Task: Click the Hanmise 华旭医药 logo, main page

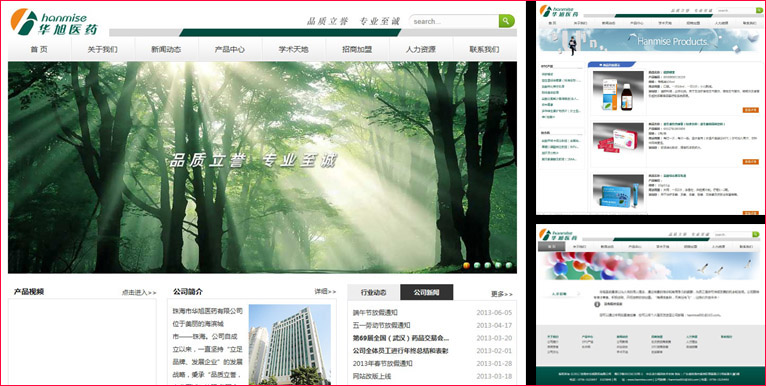Action: (54, 21)
